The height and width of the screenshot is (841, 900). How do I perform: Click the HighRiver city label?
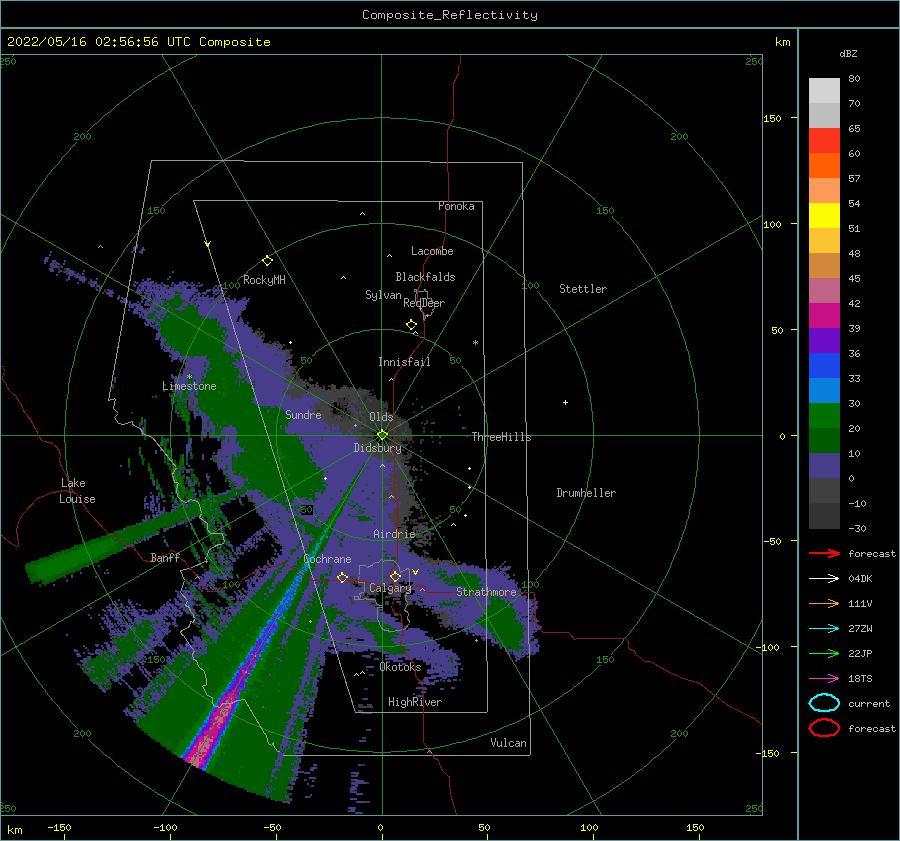(x=415, y=702)
